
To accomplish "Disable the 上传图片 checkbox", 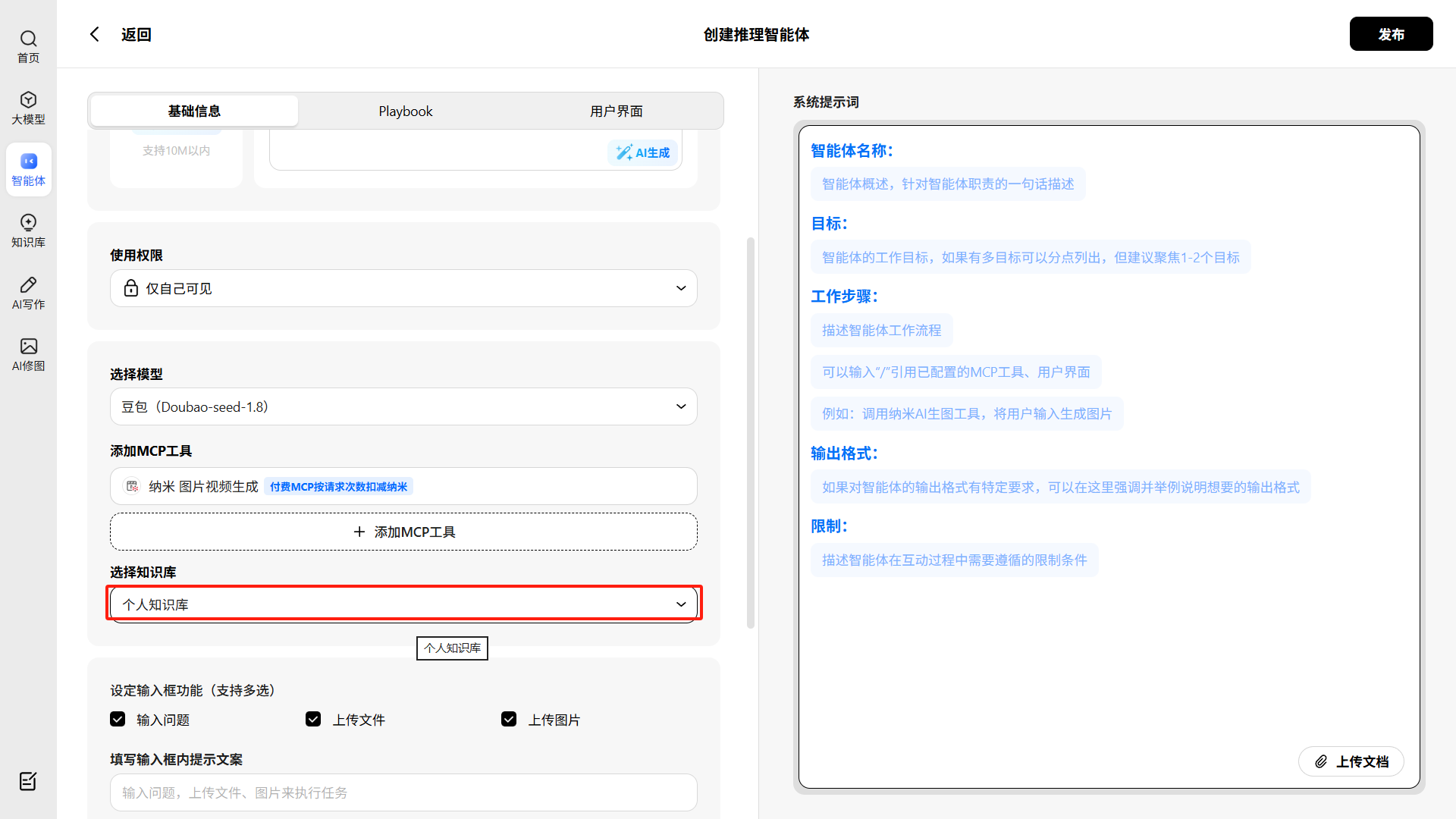I will pyautogui.click(x=509, y=719).
